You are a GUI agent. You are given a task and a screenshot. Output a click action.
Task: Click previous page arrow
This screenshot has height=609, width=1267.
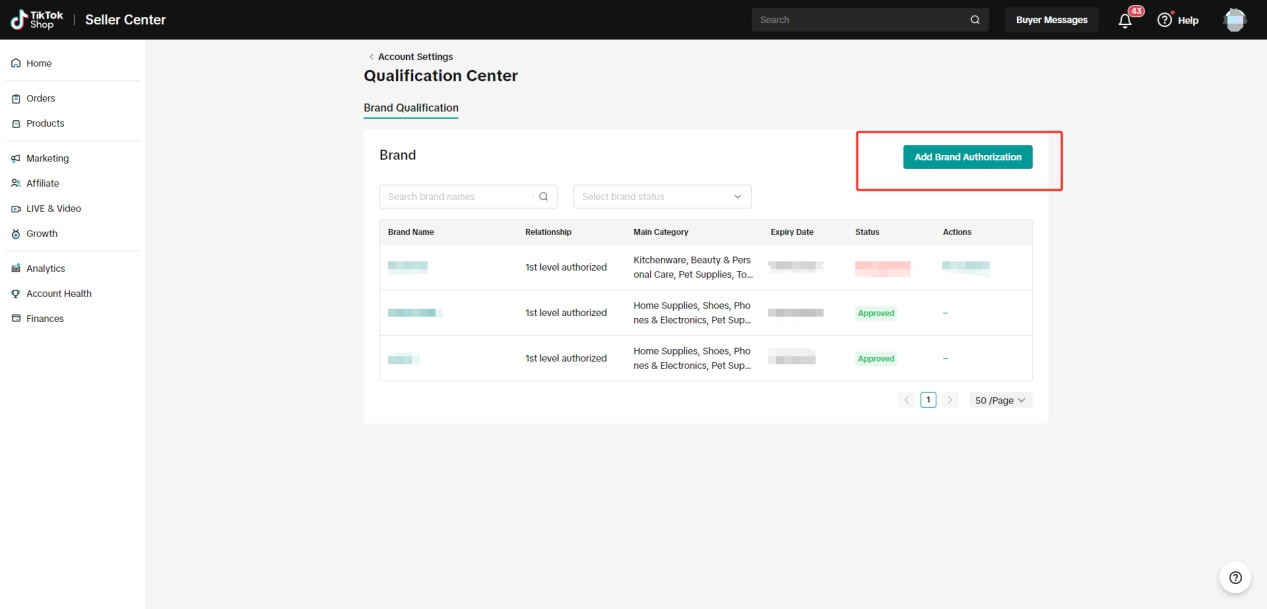pos(907,400)
